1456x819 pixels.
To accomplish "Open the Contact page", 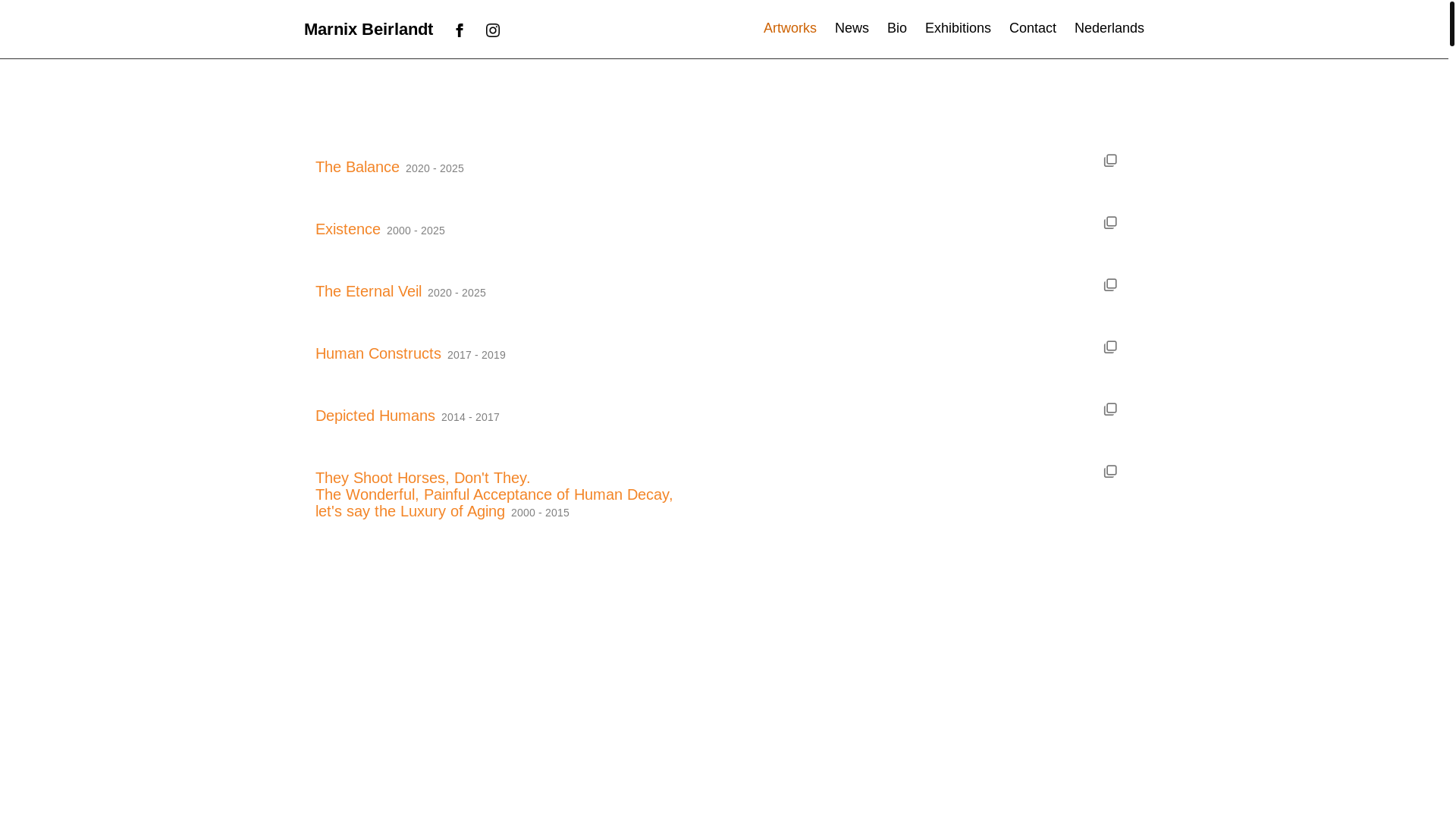I will (x=1032, y=28).
